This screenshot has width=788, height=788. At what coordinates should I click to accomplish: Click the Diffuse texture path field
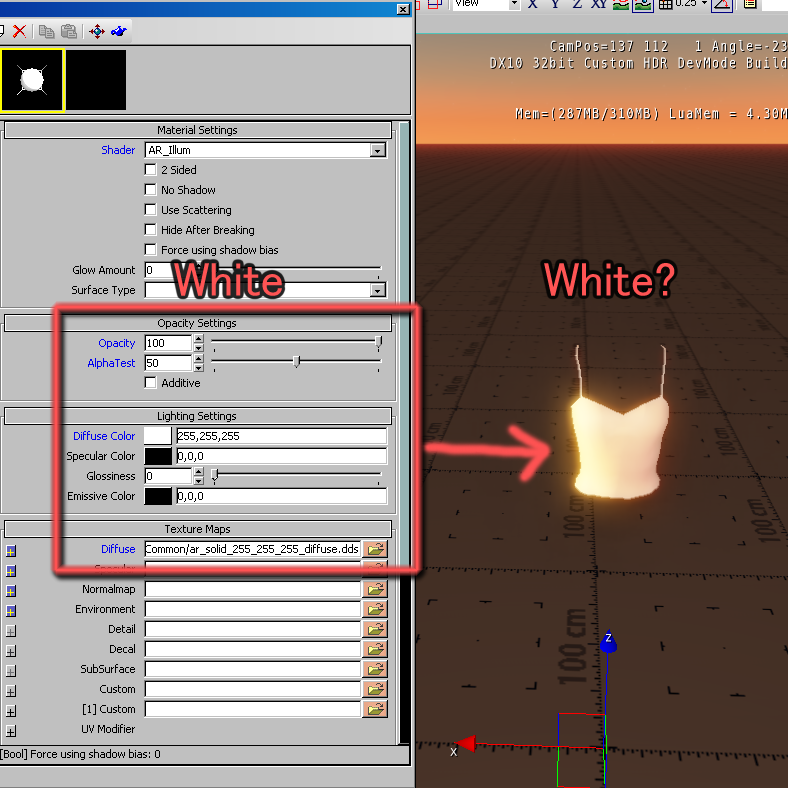click(x=252, y=549)
